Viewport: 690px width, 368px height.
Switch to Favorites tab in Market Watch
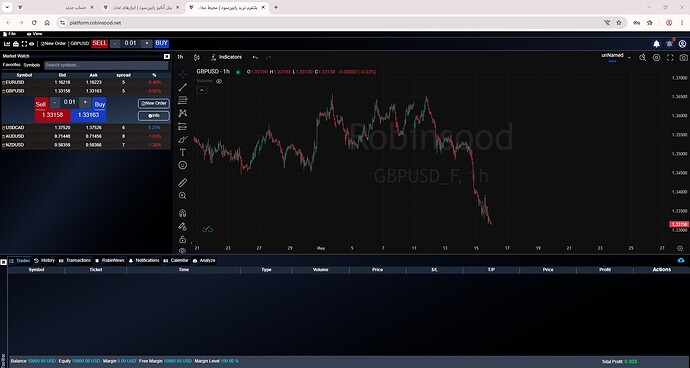pos(11,65)
